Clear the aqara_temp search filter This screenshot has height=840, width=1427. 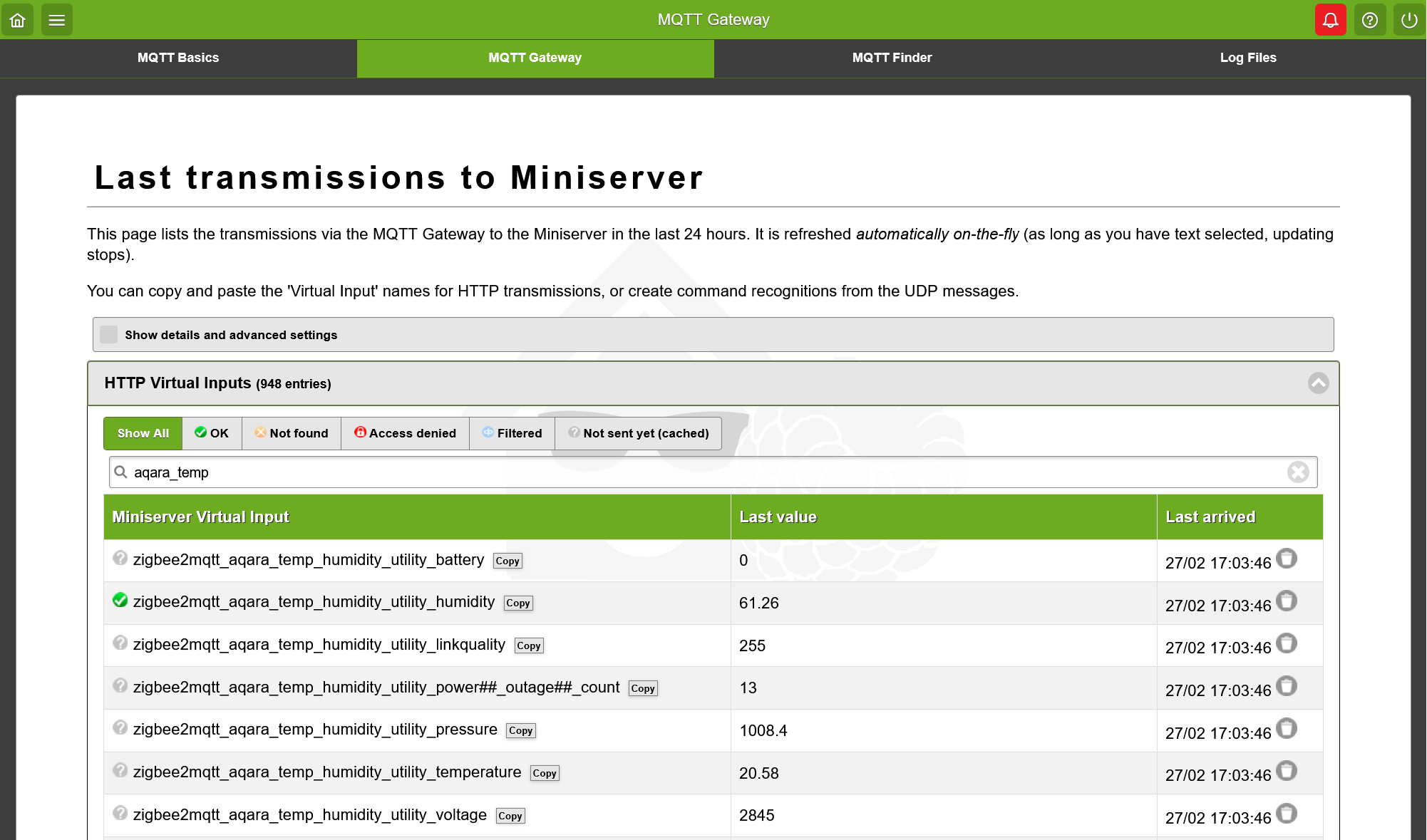(x=1298, y=472)
